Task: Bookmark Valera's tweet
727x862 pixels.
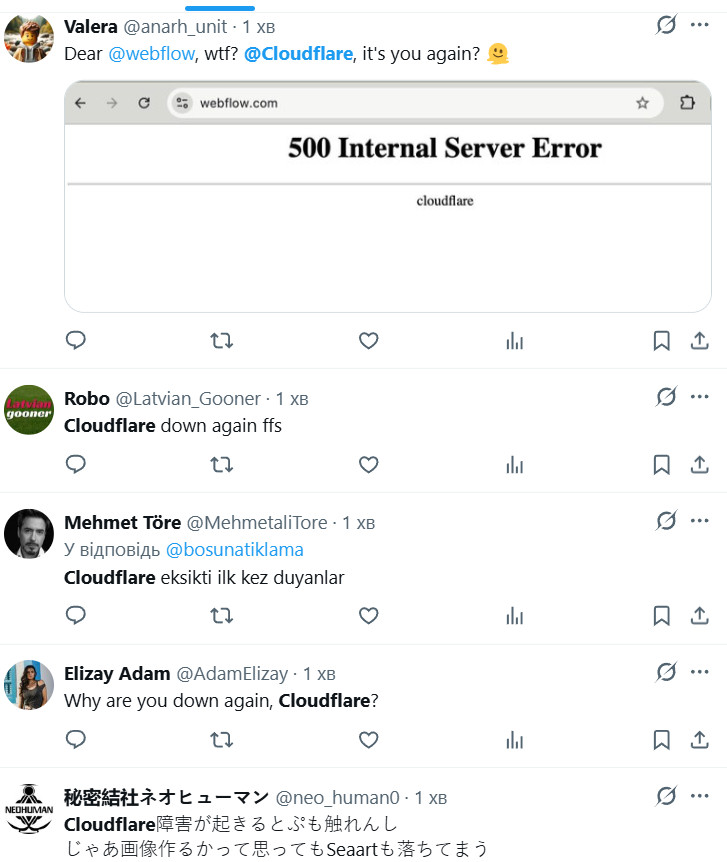Action: [661, 341]
